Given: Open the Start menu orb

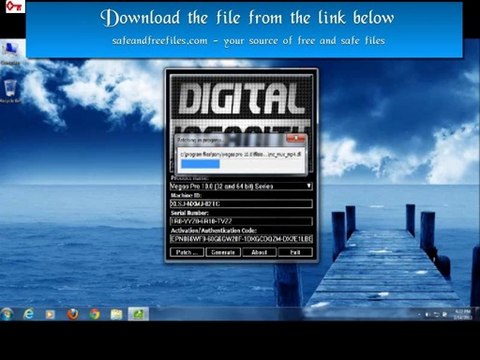Looking at the screenshot, I should (x=7, y=314).
